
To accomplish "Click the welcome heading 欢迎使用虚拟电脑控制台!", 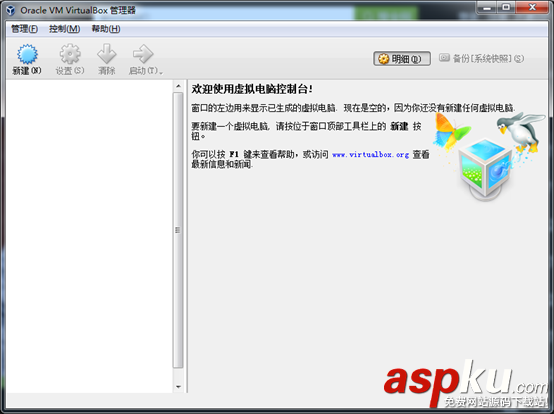I will tap(252, 89).
